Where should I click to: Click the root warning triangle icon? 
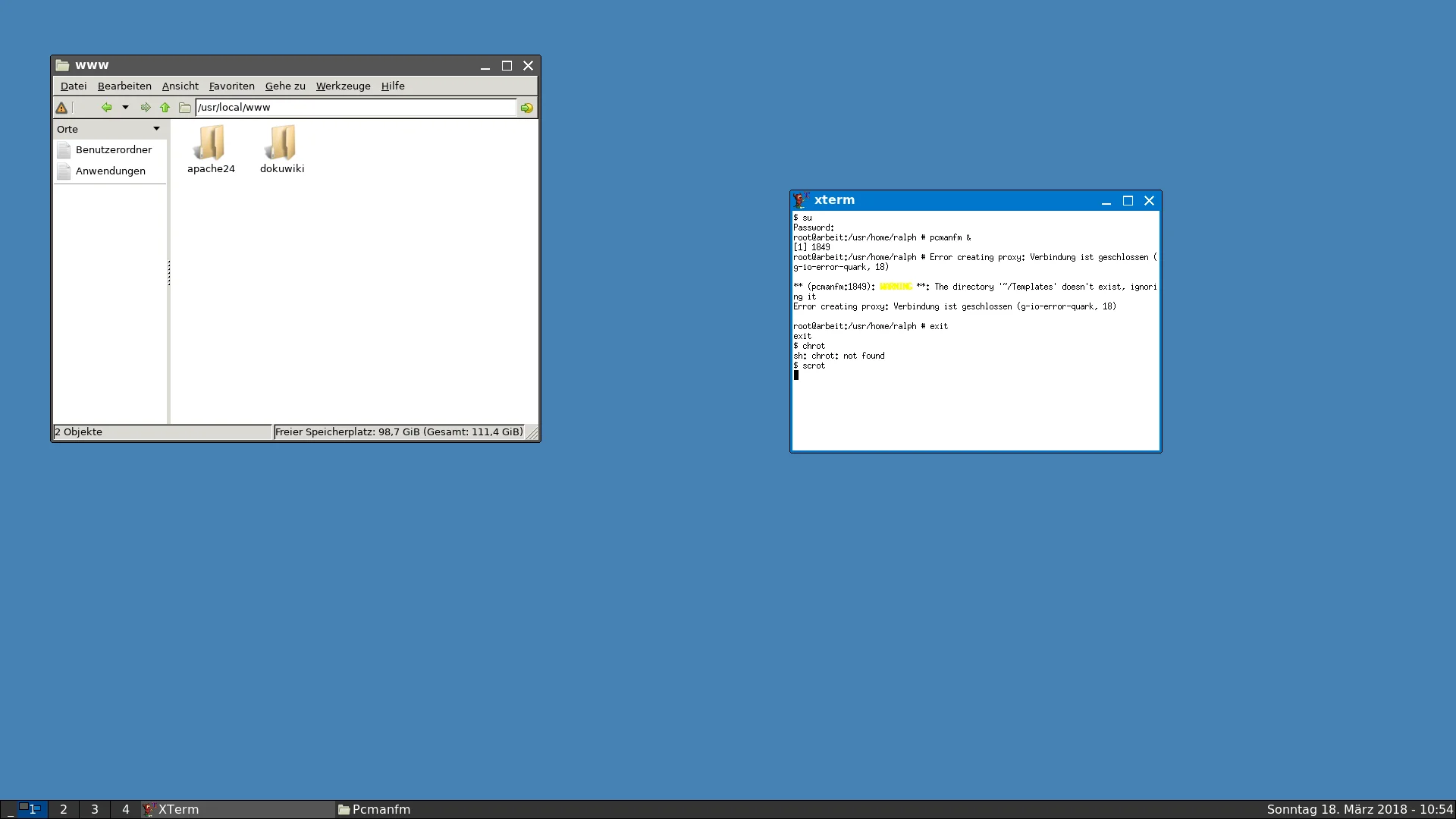pos(62,108)
